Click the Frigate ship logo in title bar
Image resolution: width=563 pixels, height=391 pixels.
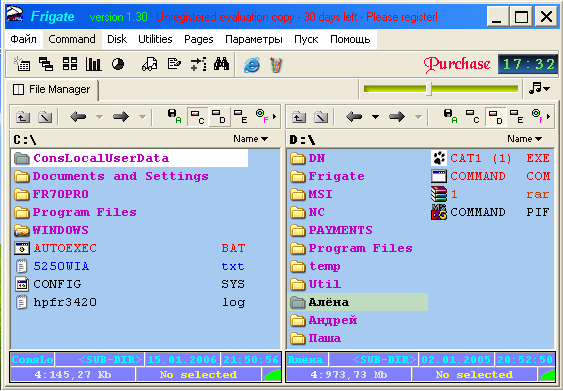(x=15, y=15)
